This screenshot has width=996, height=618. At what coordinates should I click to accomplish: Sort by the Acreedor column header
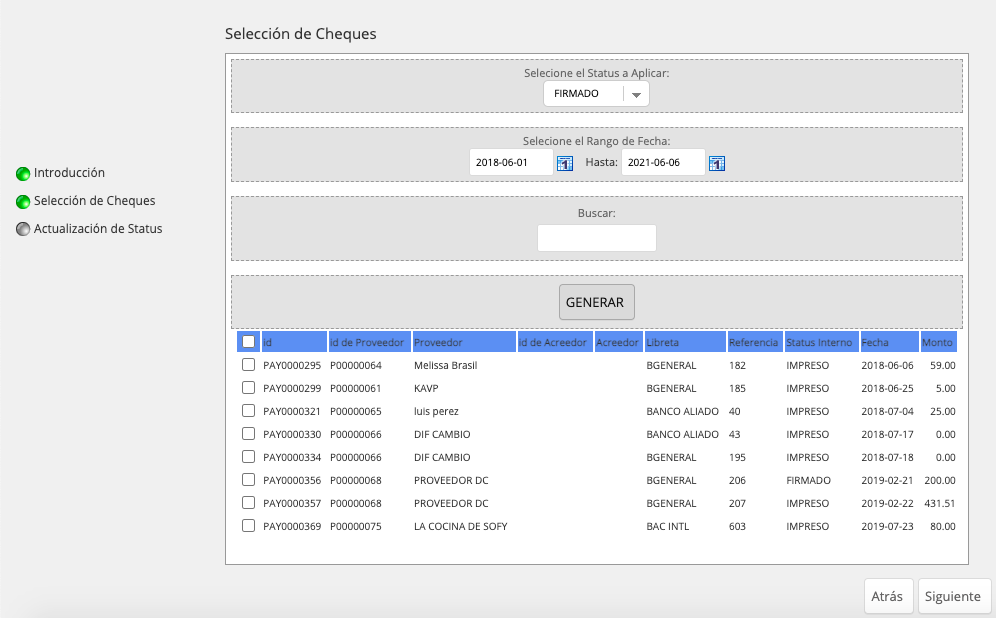pyautogui.click(x=619, y=342)
